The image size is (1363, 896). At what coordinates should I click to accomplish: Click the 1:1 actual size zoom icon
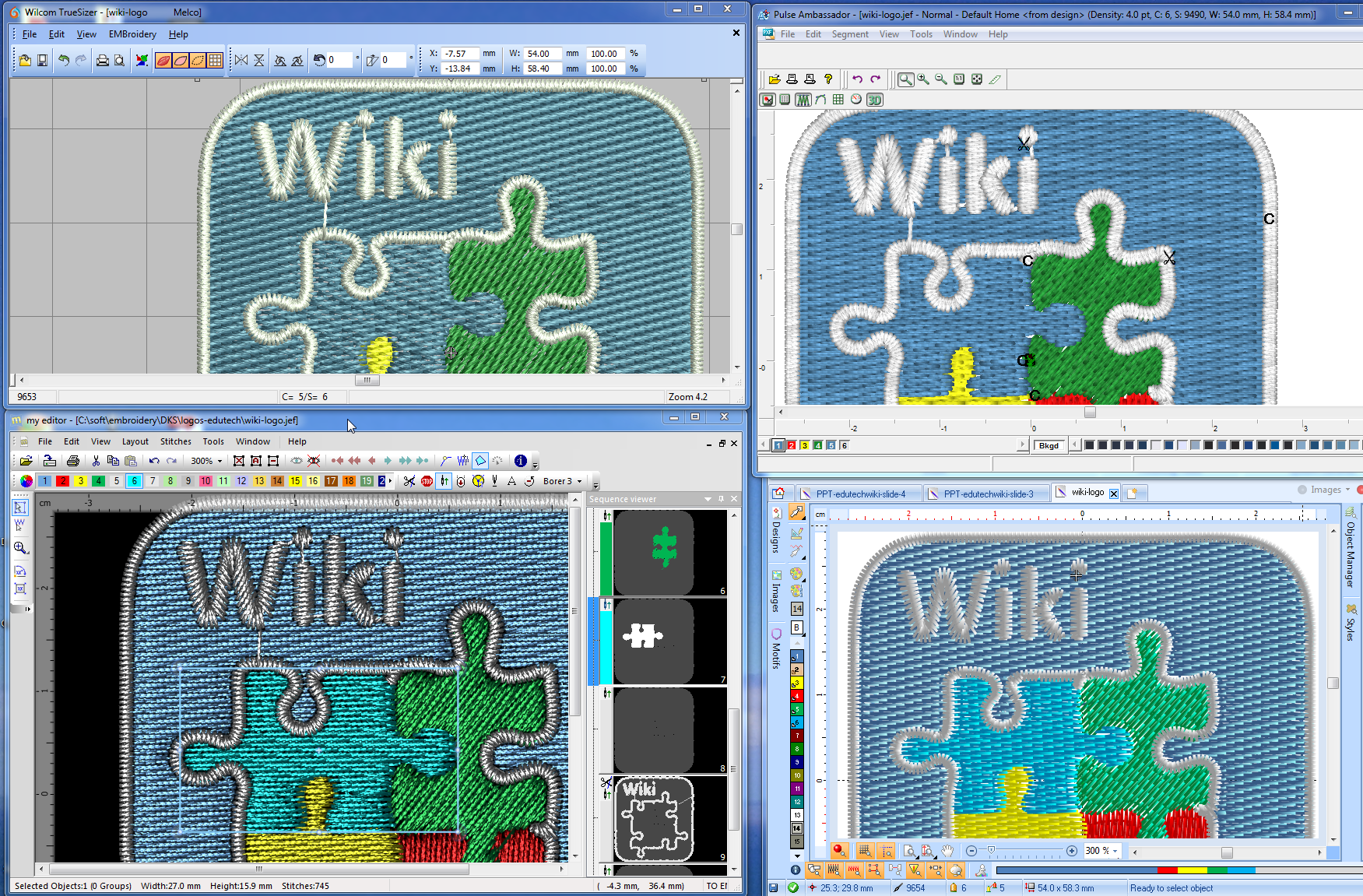[x=959, y=79]
